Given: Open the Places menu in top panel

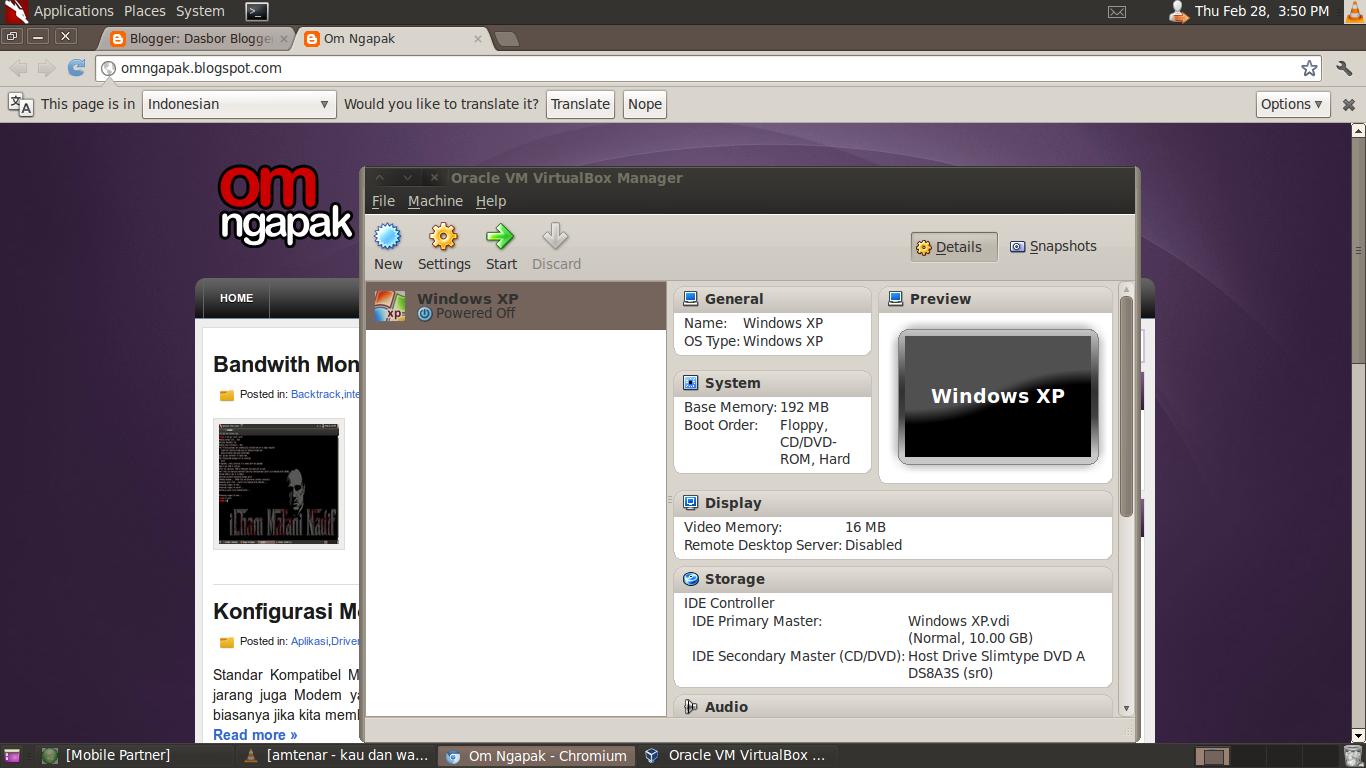Looking at the screenshot, I should (x=145, y=11).
